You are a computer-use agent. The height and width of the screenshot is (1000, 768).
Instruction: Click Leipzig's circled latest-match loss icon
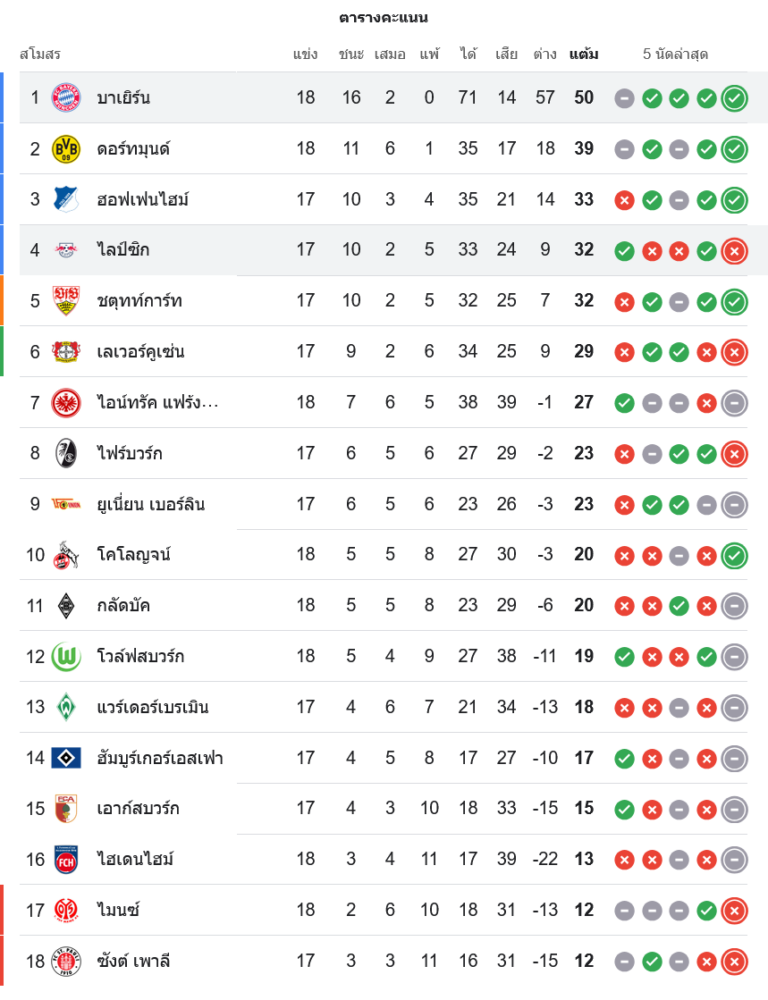tap(734, 251)
